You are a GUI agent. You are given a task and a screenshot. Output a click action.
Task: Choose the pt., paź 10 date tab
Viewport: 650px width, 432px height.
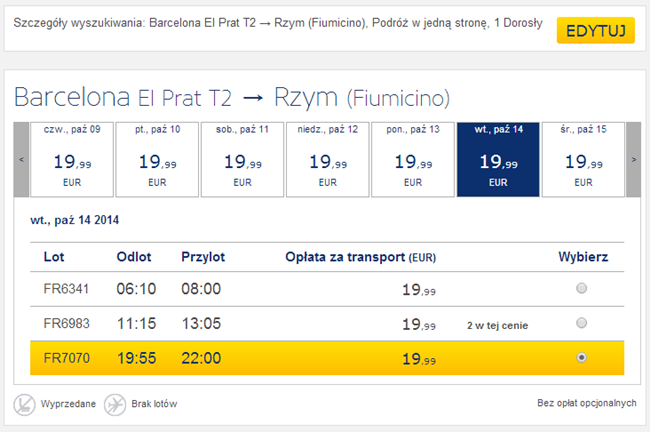pos(158,159)
